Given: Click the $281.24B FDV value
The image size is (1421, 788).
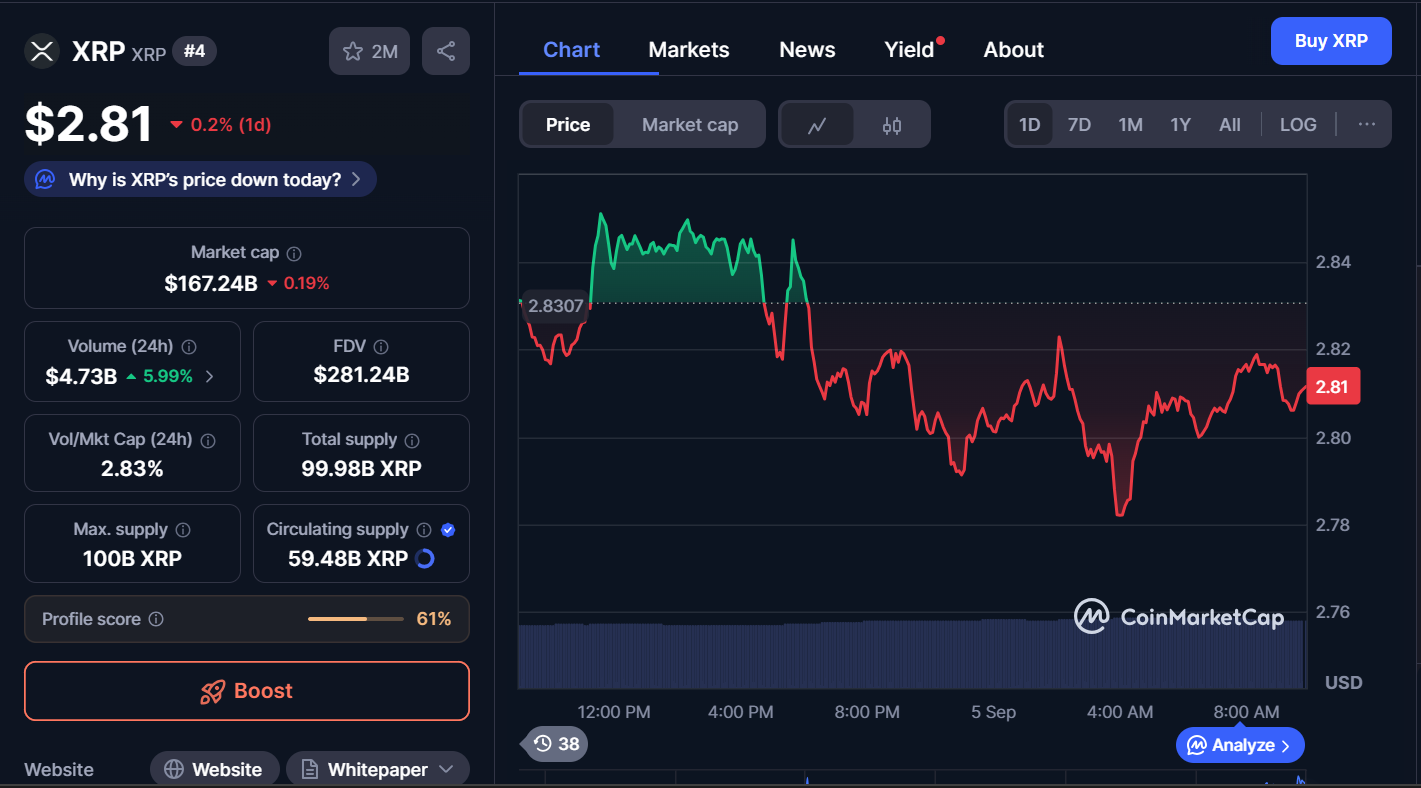Looking at the screenshot, I should tap(361, 375).
